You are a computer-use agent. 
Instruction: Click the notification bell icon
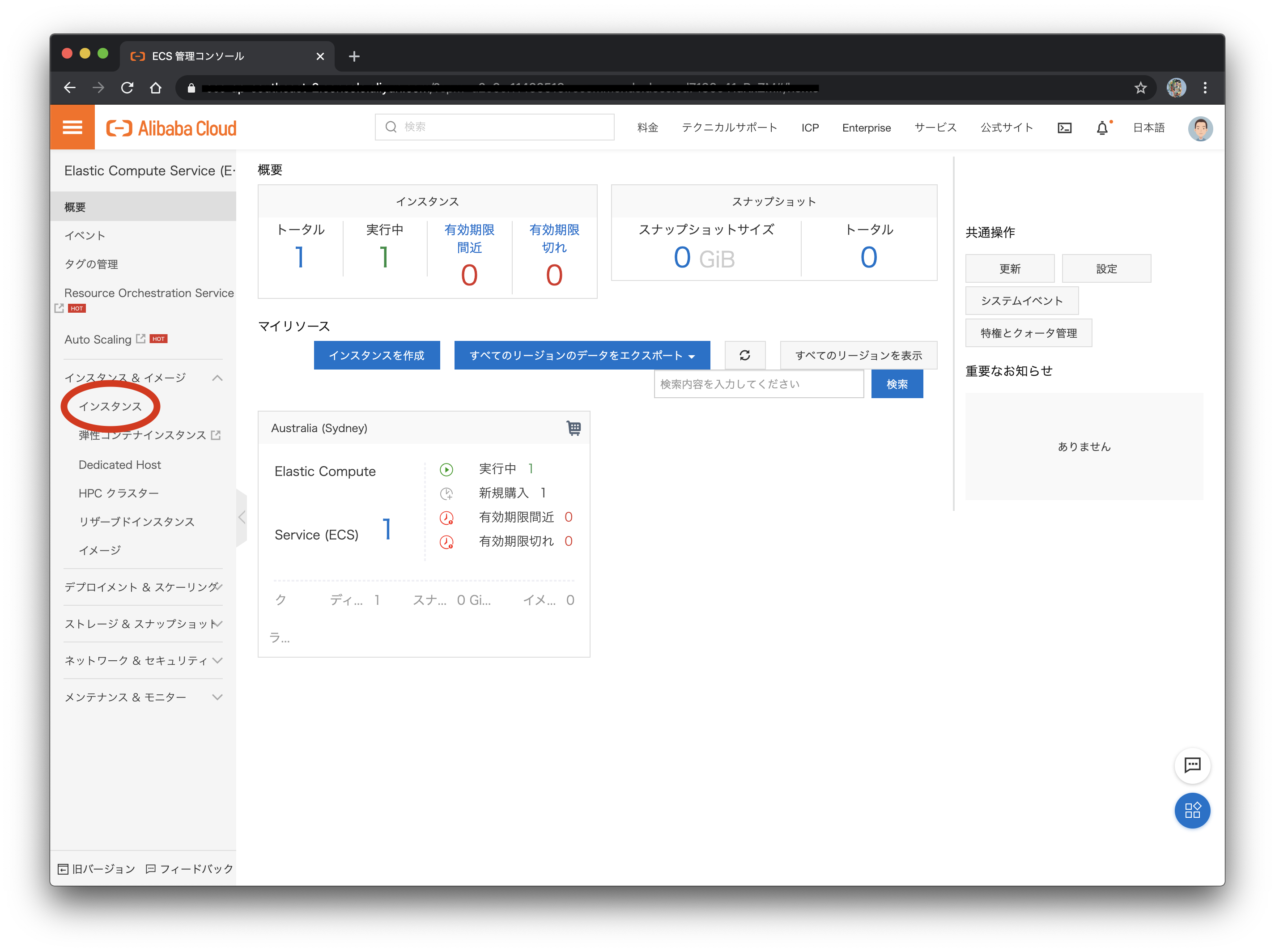pyautogui.click(x=1101, y=128)
